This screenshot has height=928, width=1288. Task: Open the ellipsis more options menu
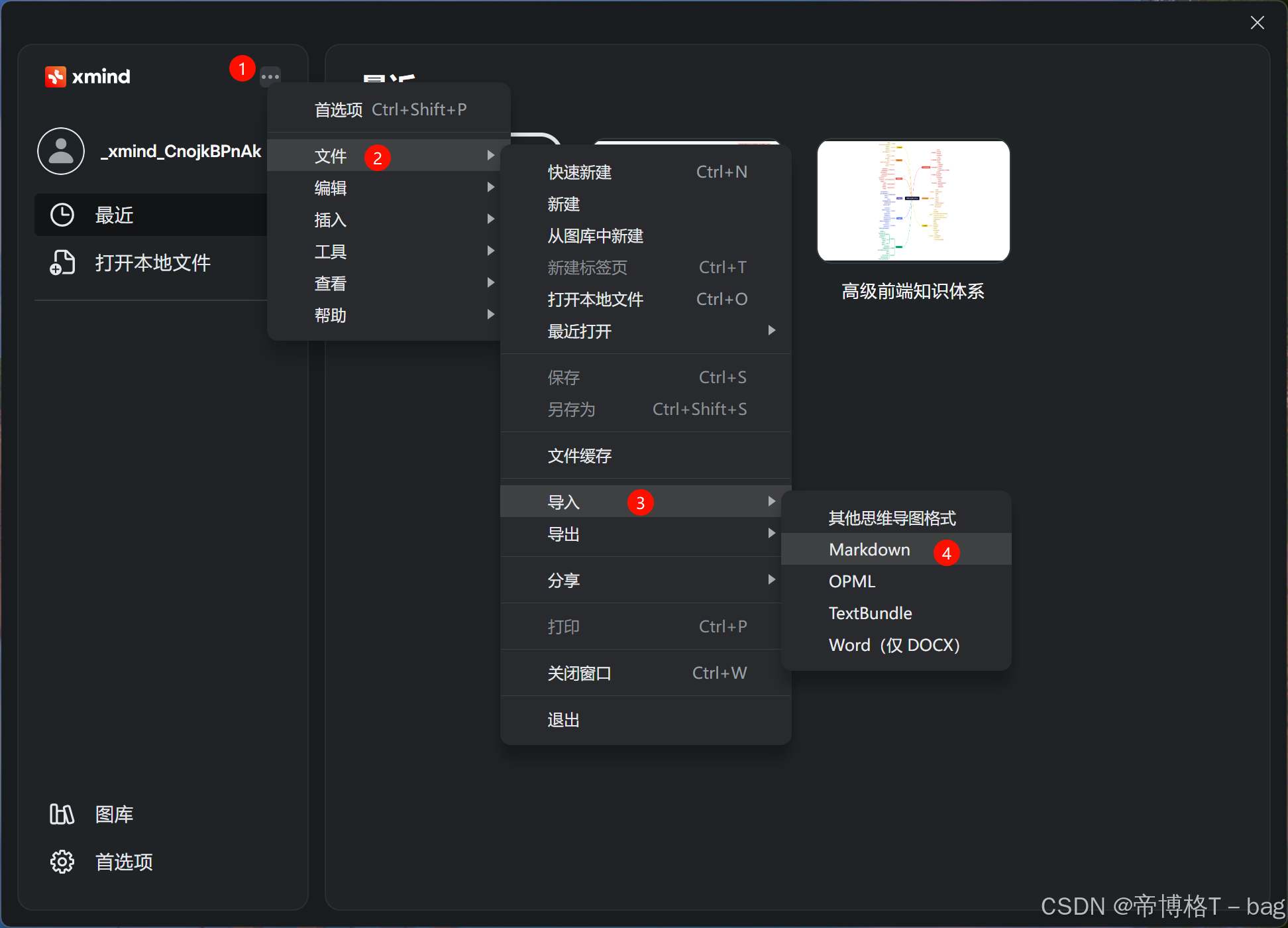(x=270, y=76)
